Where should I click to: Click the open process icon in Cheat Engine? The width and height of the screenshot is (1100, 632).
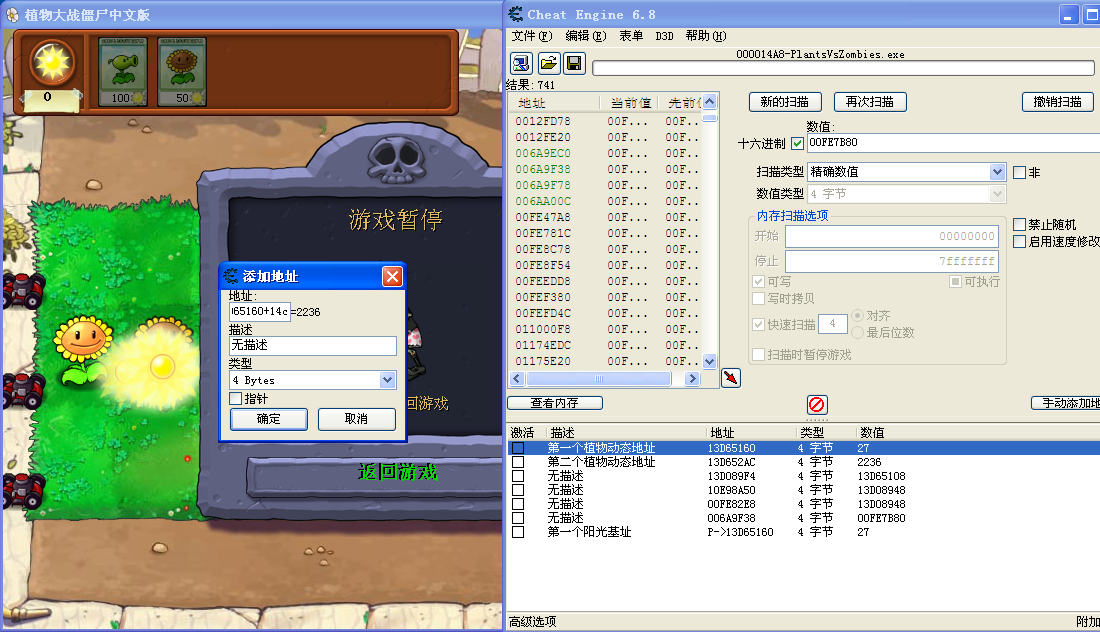521,64
